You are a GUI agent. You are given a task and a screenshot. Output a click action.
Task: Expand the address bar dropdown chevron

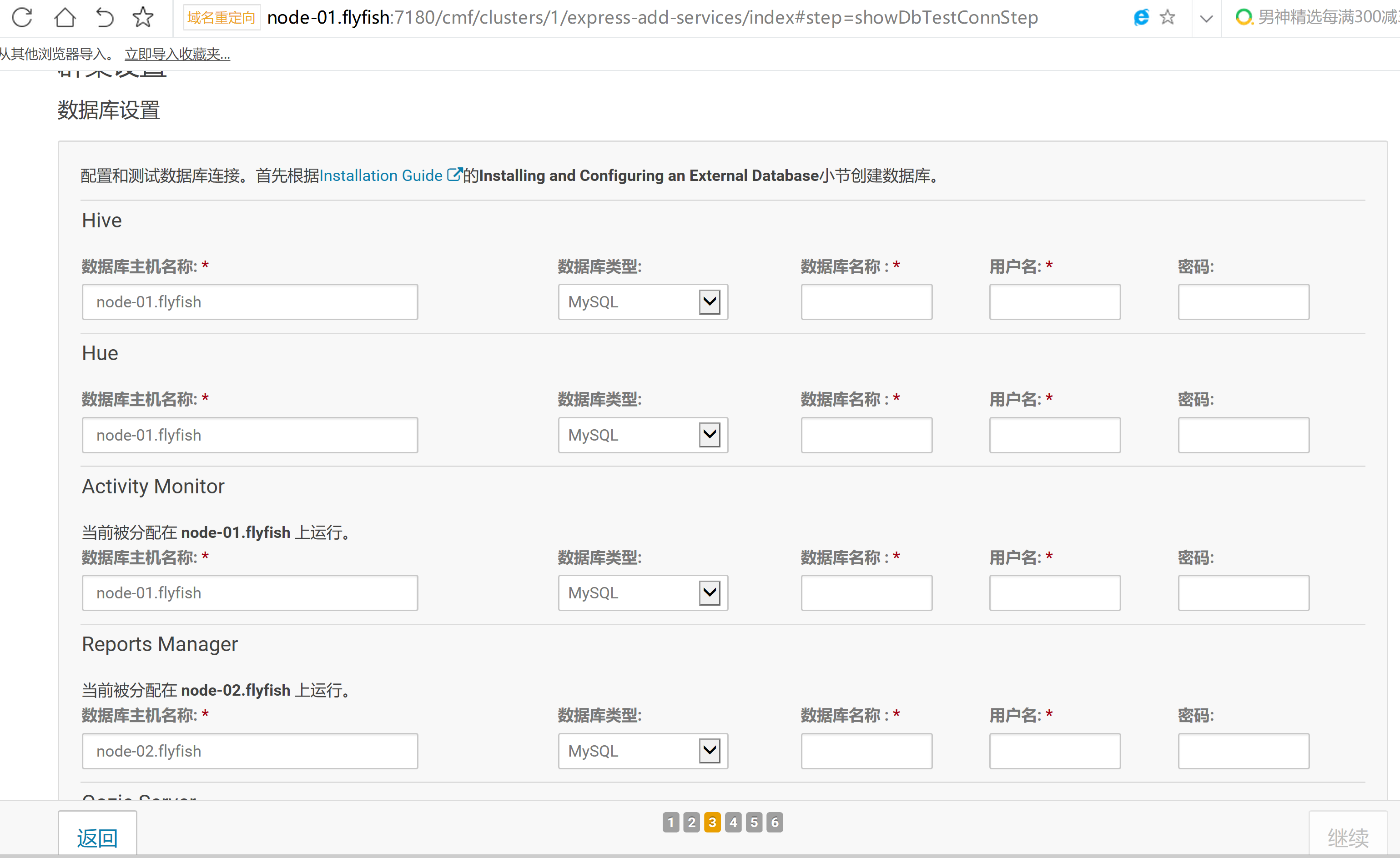1206,18
